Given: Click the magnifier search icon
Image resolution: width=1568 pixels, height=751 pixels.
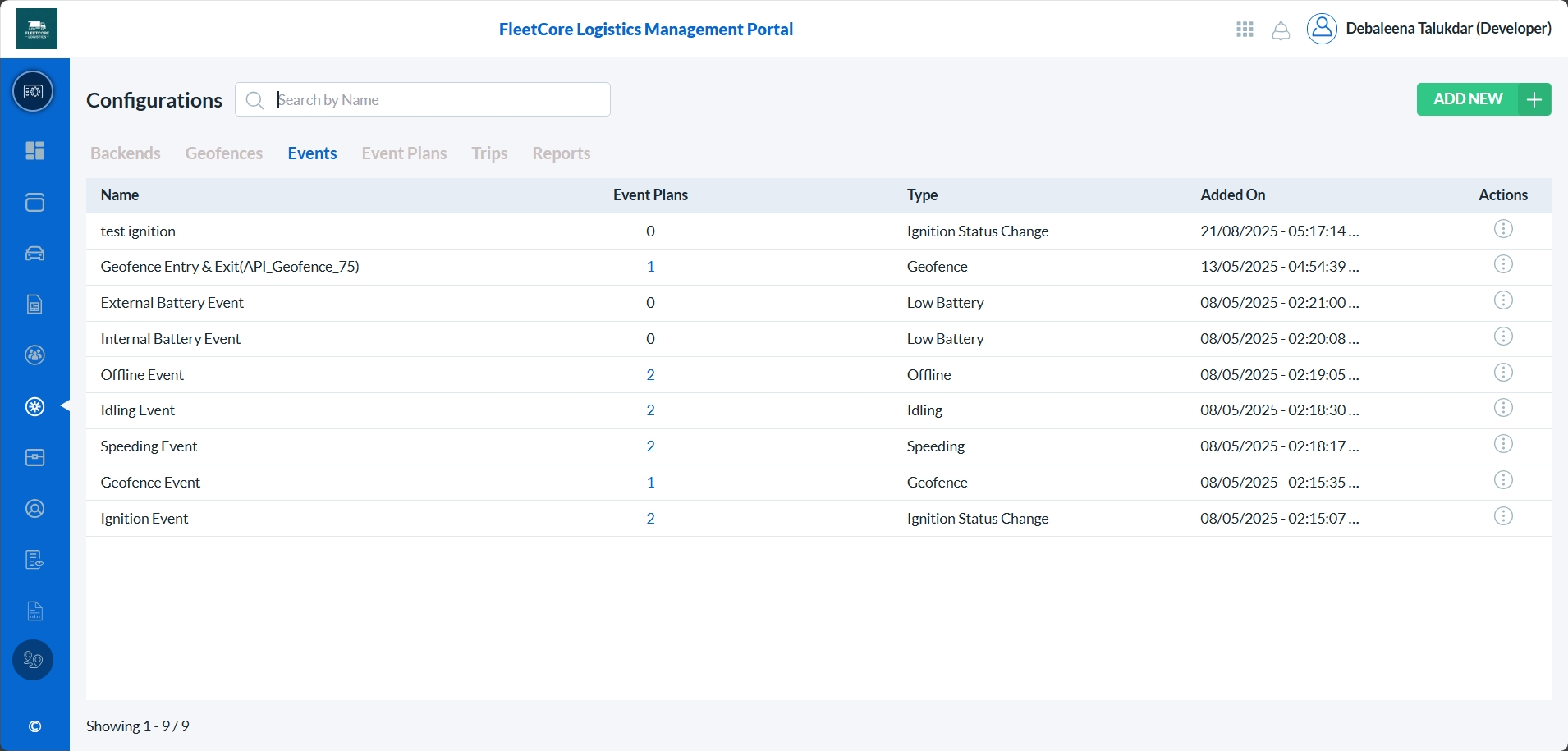Looking at the screenshot, I should [255, 100].
